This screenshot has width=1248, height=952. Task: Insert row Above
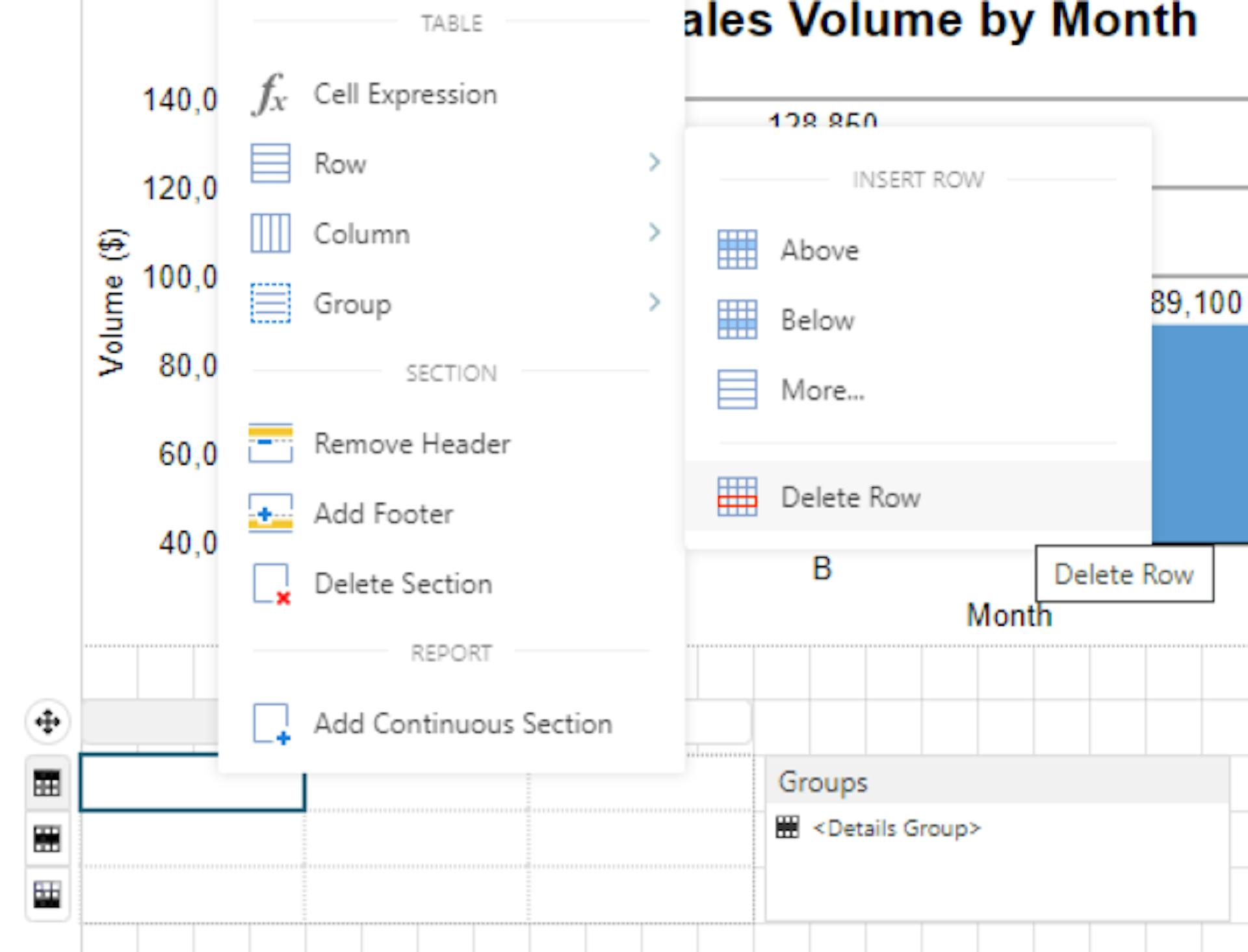click(819, 250)
